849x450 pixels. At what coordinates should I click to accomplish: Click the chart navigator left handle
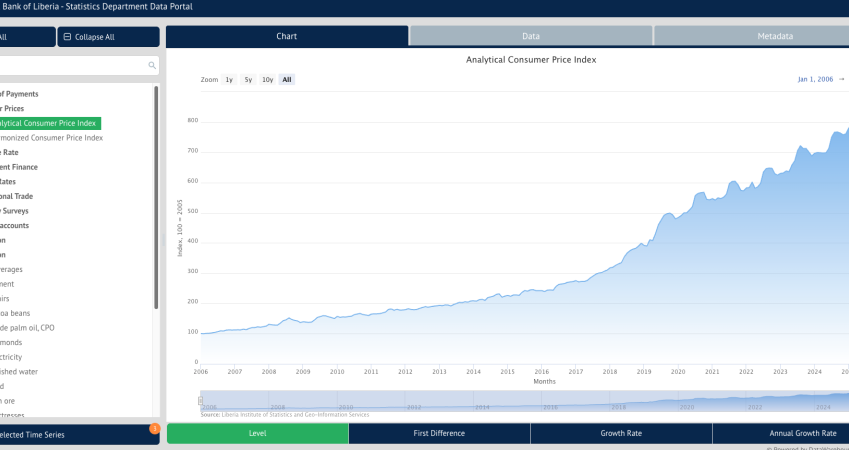click(x=200, y=401)
